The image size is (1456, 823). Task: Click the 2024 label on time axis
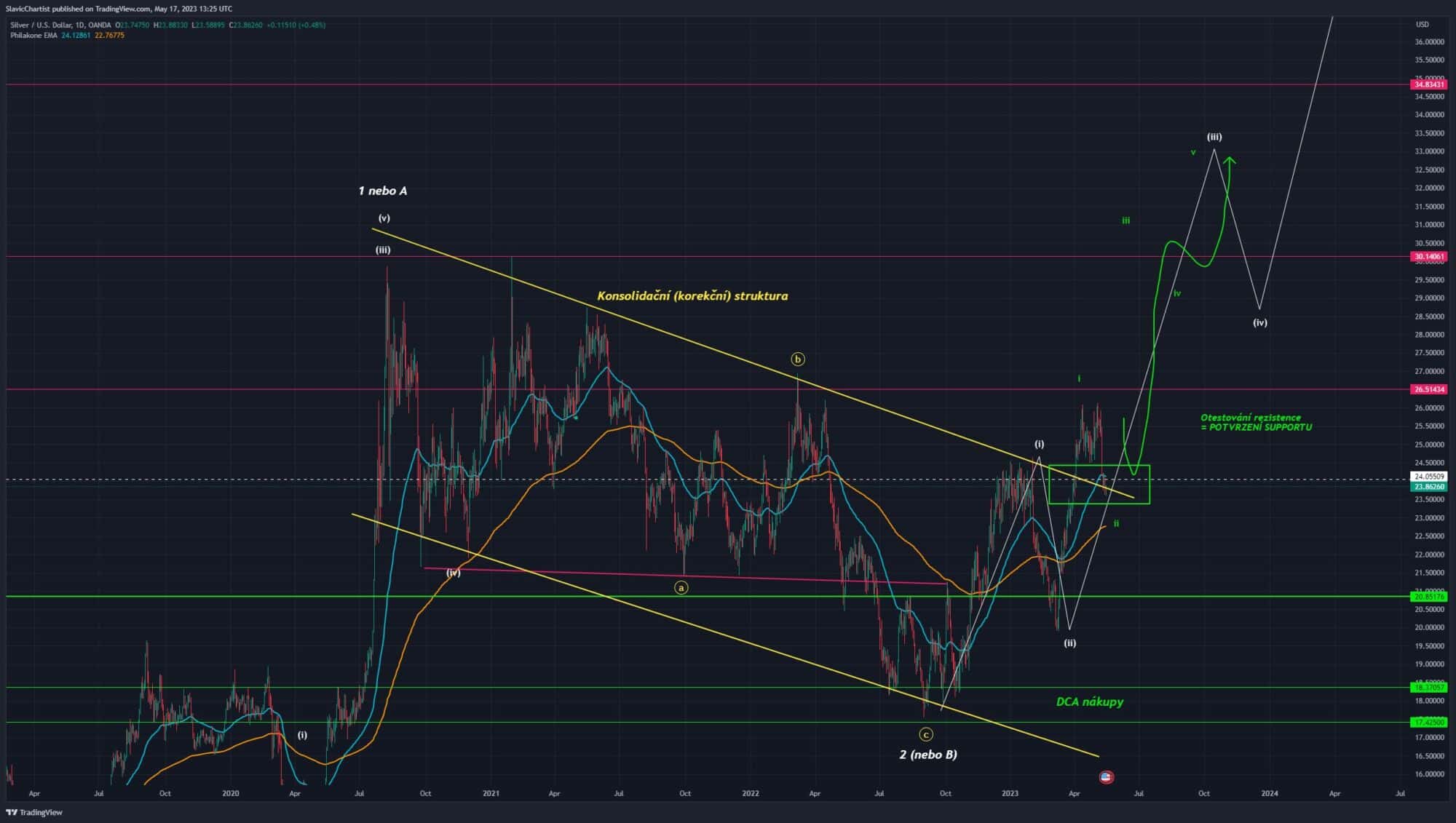[1270, 793]
